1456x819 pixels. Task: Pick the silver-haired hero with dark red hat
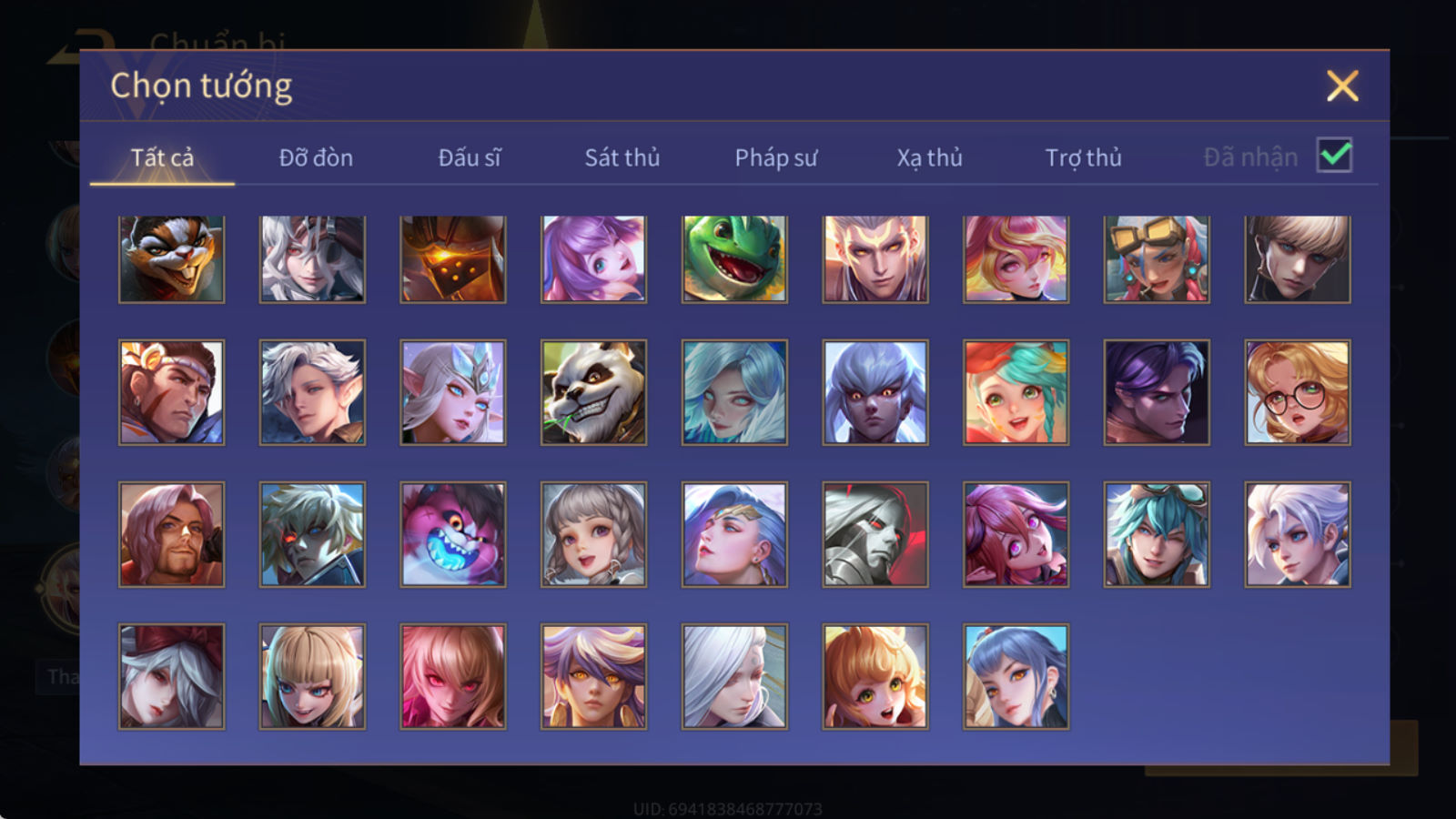tap(171, 676)
